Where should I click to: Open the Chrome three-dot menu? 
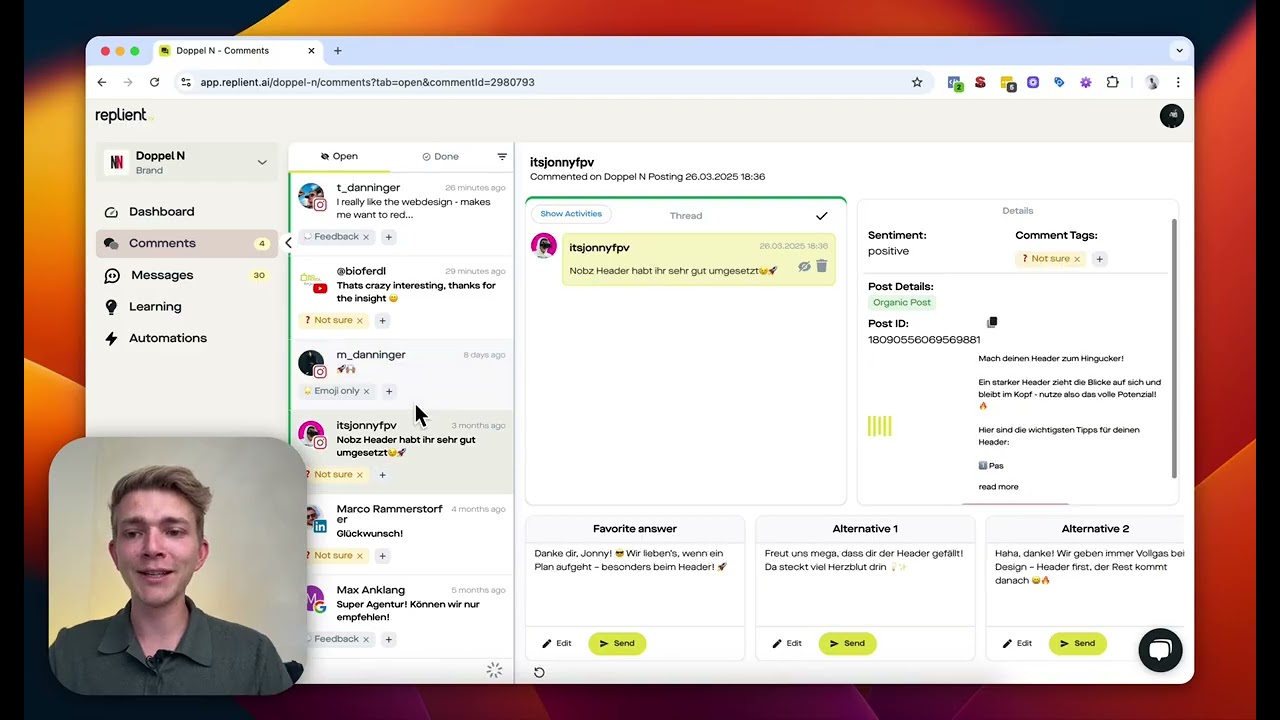pos(1178,82)
